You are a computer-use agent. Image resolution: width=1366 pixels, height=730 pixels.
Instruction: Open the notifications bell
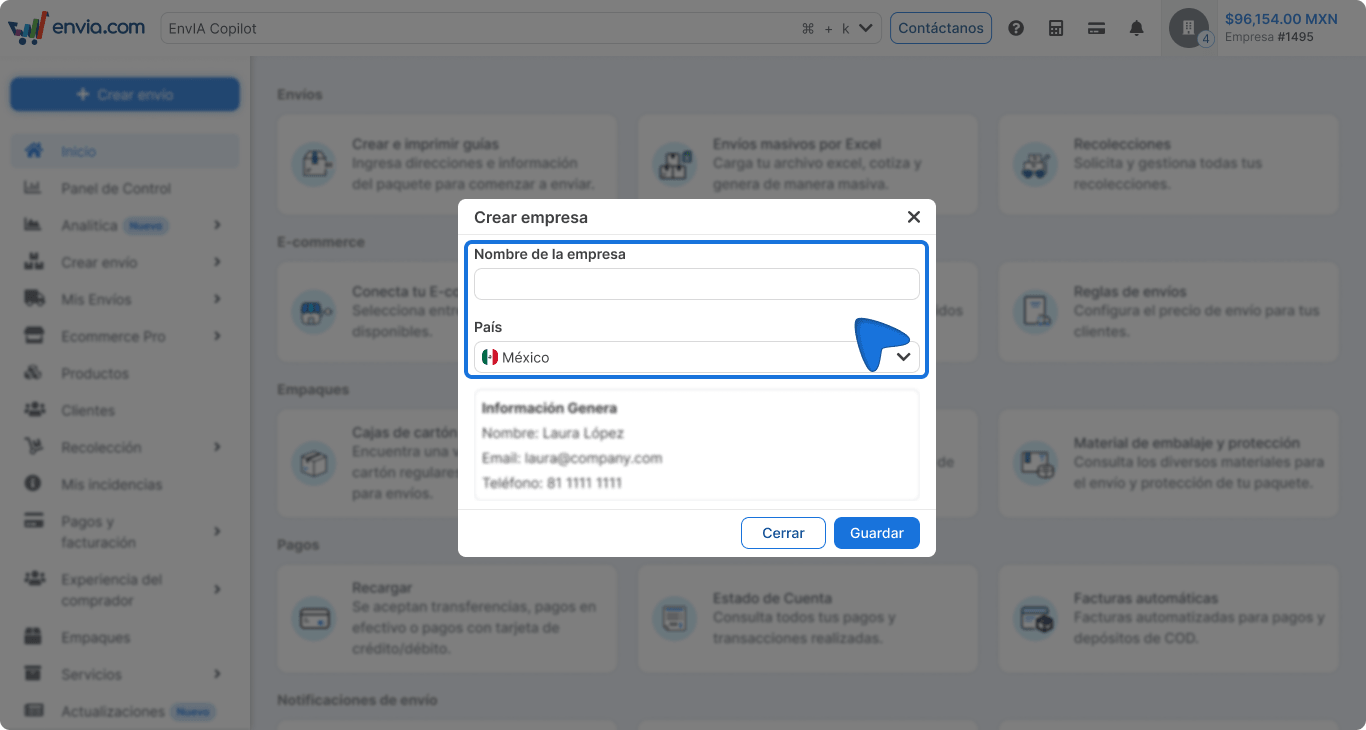(1136, 28)
